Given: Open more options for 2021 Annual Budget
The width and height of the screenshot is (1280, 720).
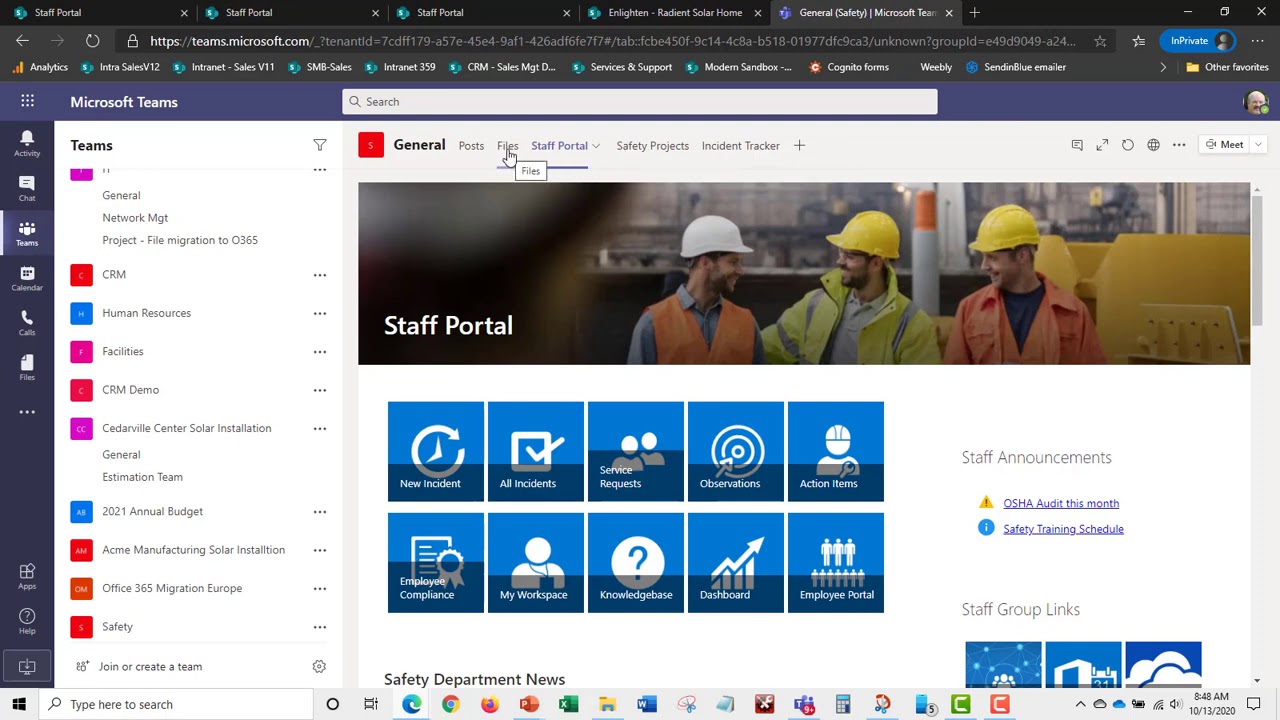Looking at the screenshot, I should pos(320,512).
